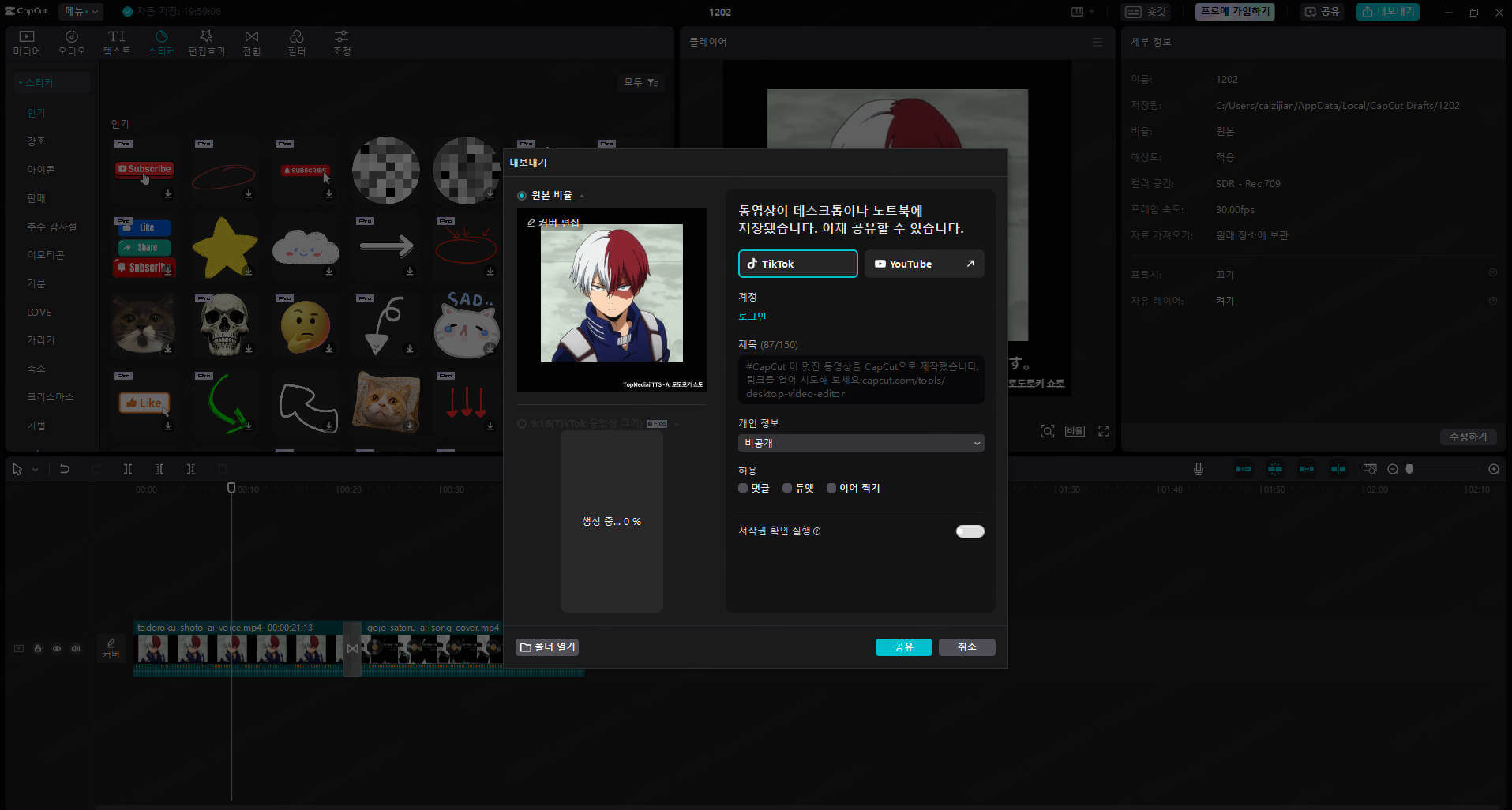Viewport: 1512px width, 810px height.
Task: Click the selection arrow tool
Action: click(x=17, y=469)
